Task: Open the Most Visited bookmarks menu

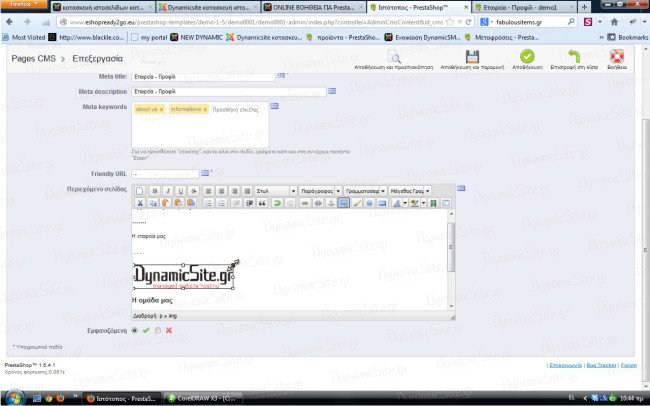Action: click(24, 37)
